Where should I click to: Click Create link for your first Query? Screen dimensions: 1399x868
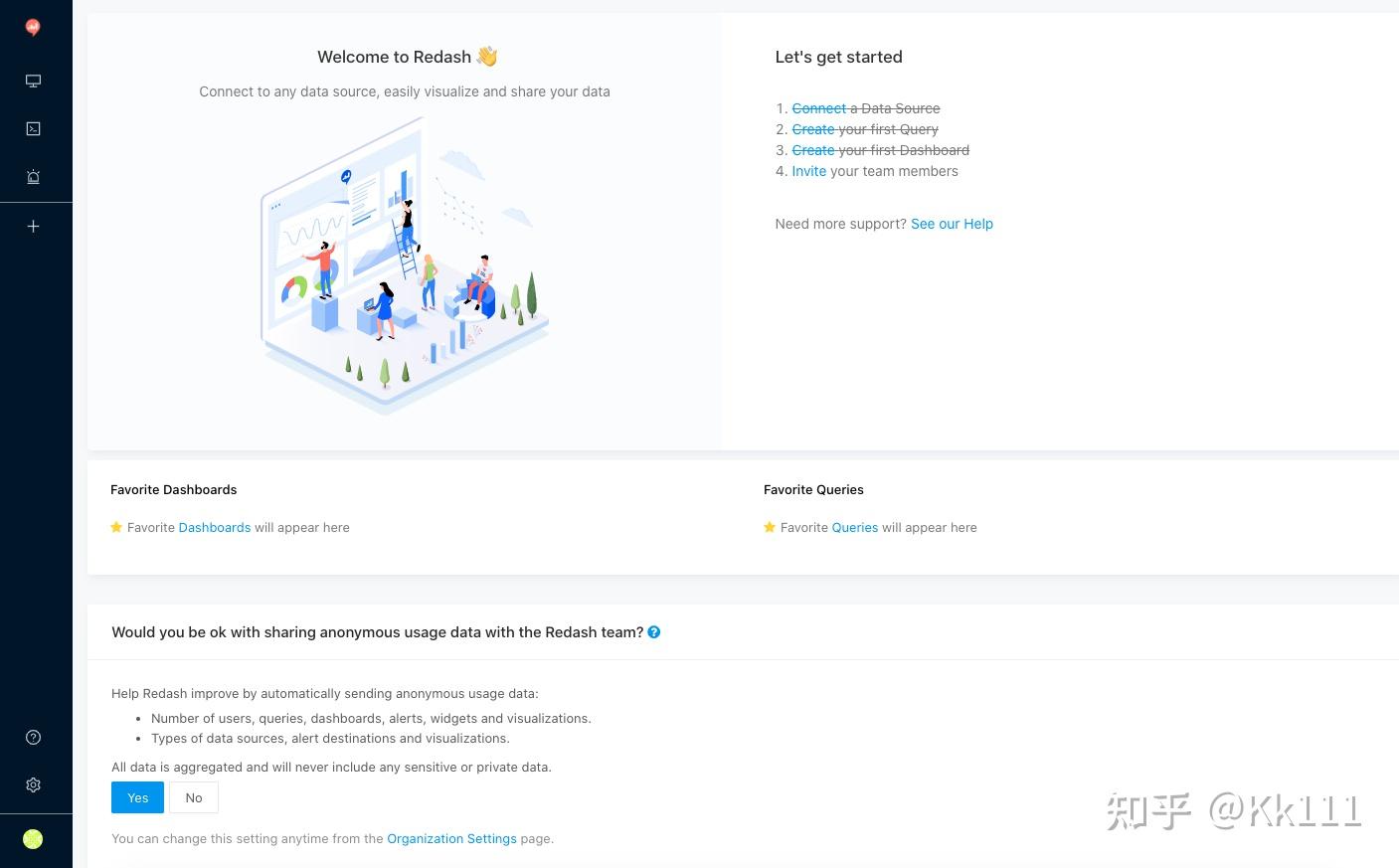click(x=812, y=129)
